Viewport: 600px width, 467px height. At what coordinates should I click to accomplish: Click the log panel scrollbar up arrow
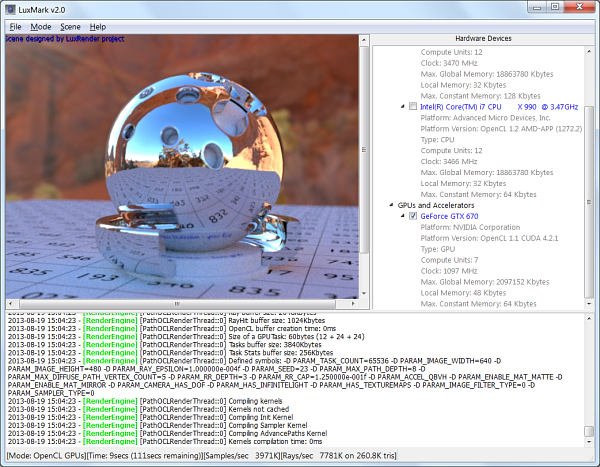point(589,318)
